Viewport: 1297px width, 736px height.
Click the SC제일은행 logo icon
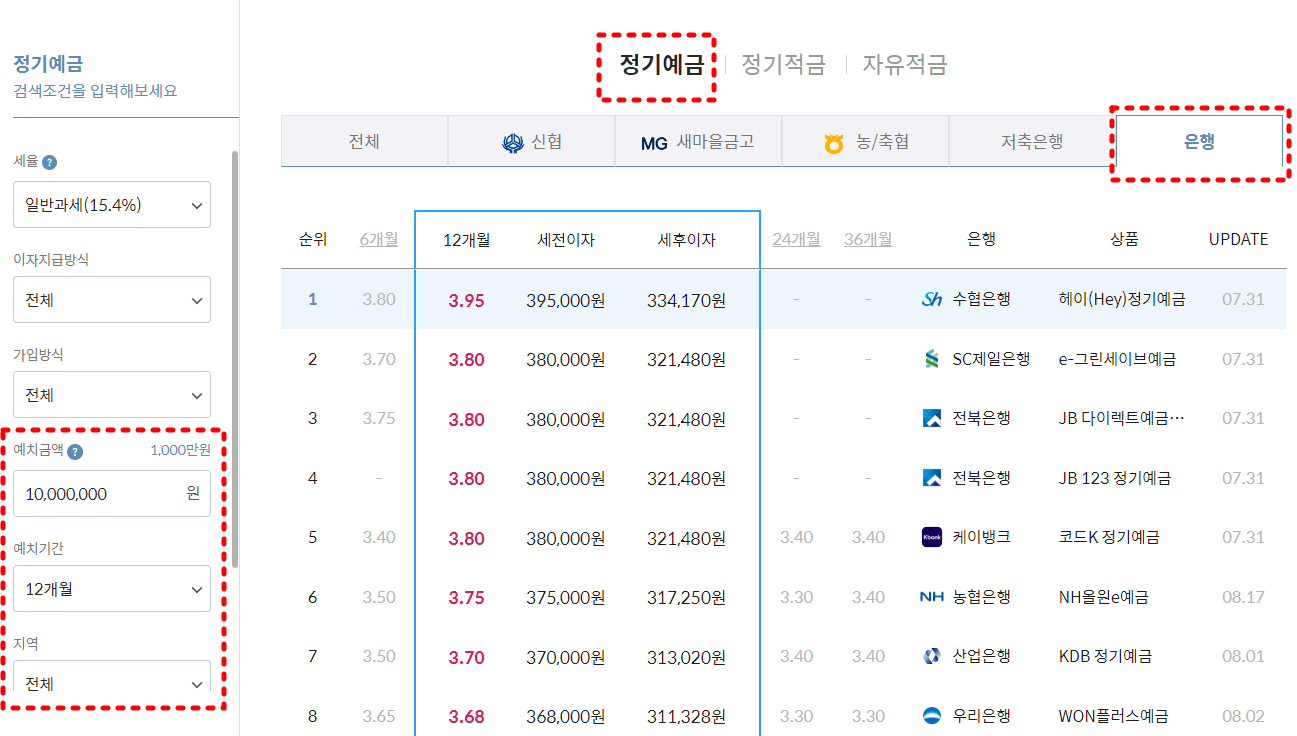tap(932, 358)
